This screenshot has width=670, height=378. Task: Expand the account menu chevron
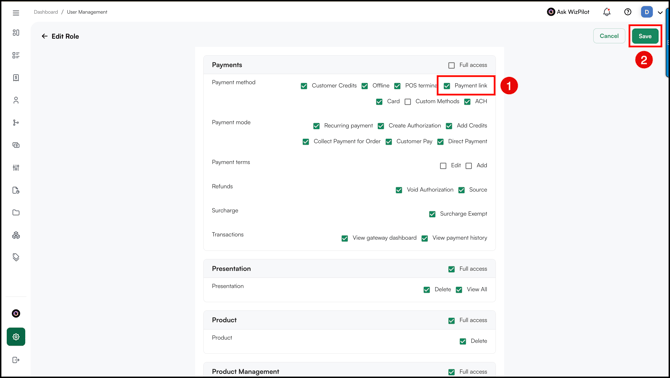(660, 12)
